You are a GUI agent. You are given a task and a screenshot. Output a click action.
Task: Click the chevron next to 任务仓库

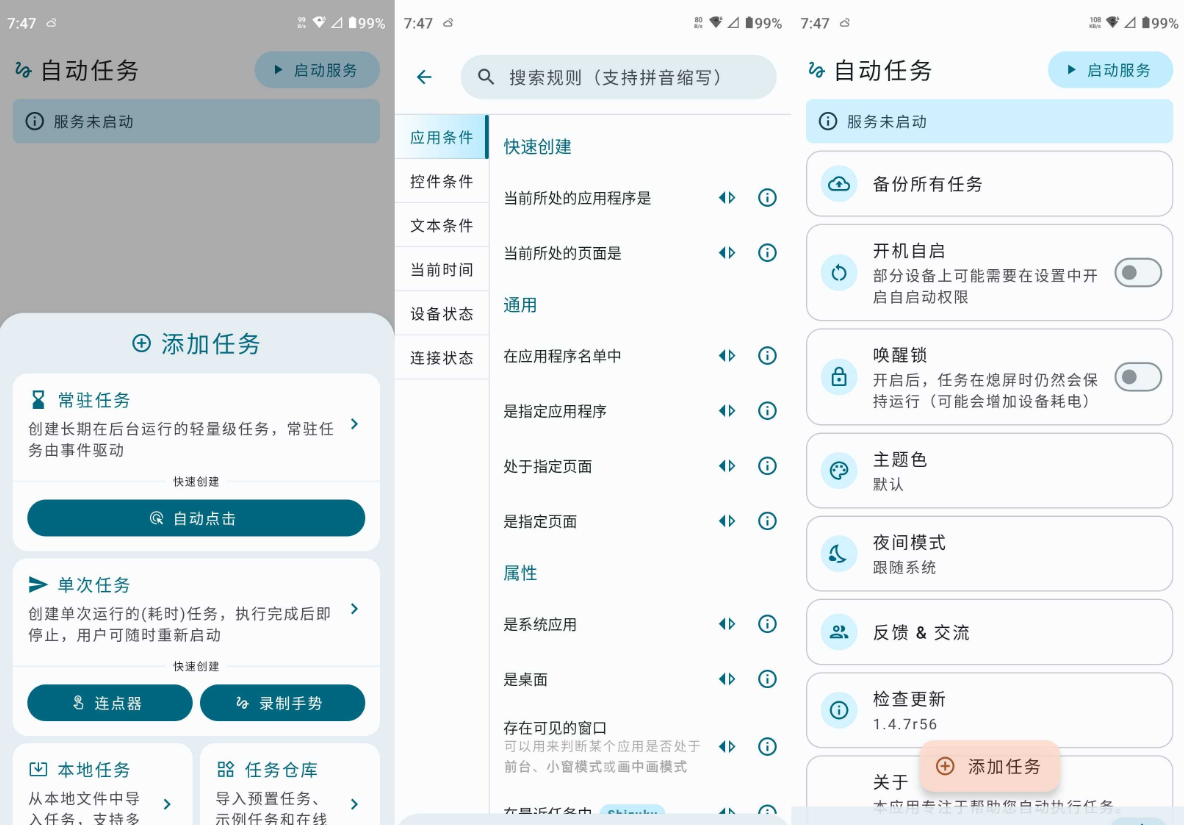[355, 805]
